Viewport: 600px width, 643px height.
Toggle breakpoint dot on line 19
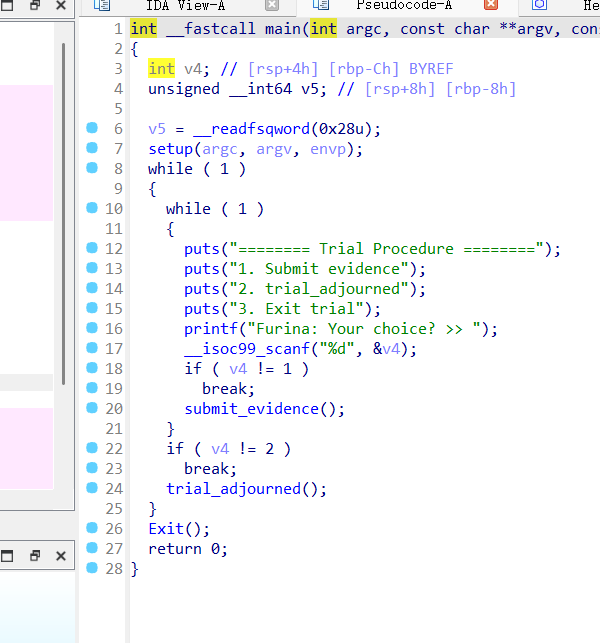point(92,388)
